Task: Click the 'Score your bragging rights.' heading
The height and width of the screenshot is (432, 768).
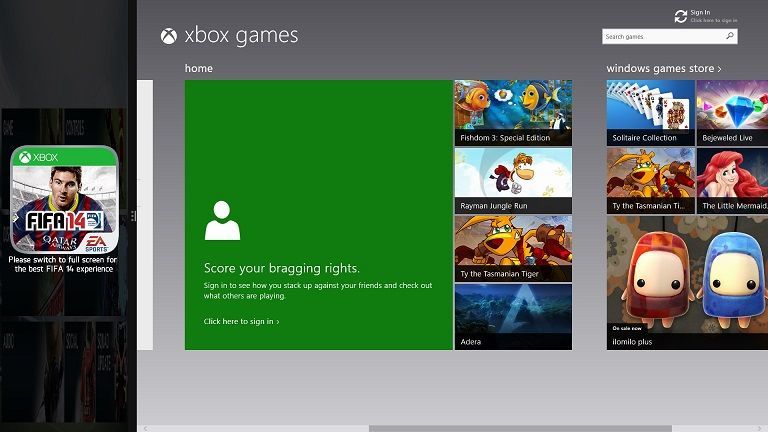Action: (282, 268)
